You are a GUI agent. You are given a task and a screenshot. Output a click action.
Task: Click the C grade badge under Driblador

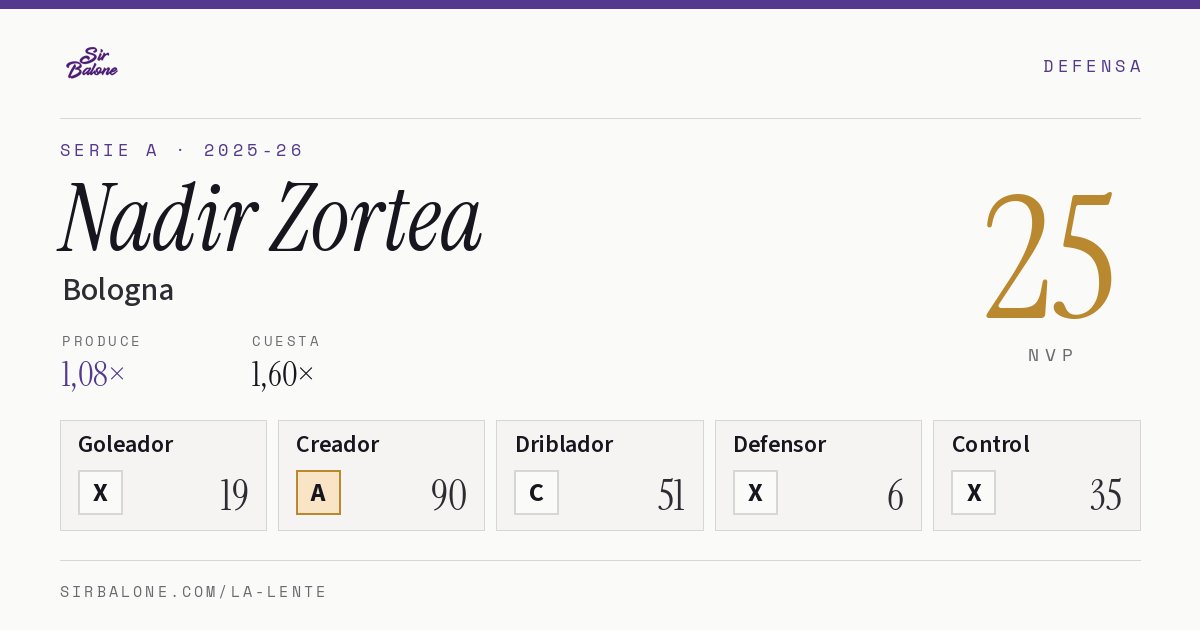click(x=536, y=492)
